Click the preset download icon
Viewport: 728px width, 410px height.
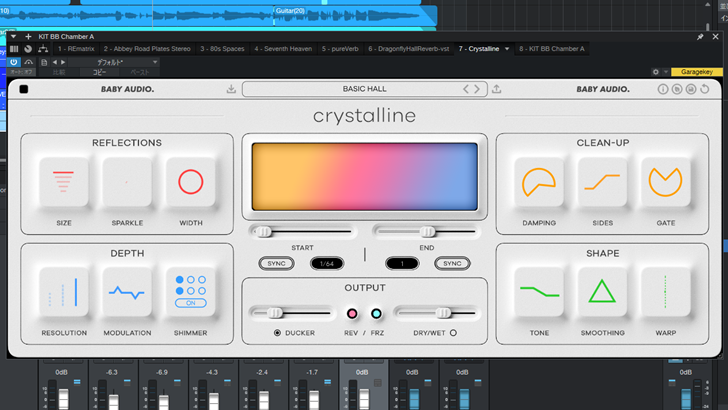[231, 89]
